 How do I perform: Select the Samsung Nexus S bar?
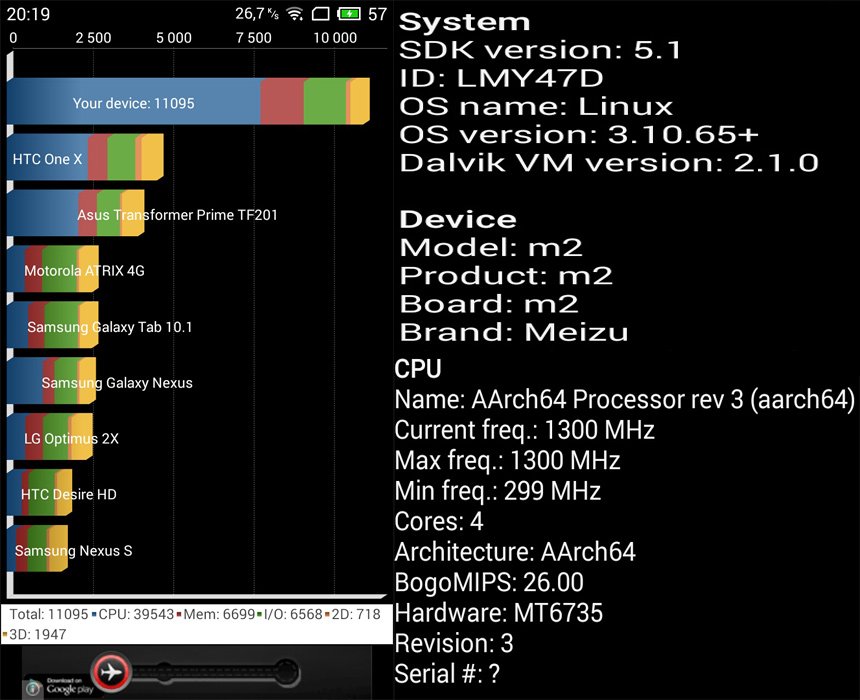37,549
